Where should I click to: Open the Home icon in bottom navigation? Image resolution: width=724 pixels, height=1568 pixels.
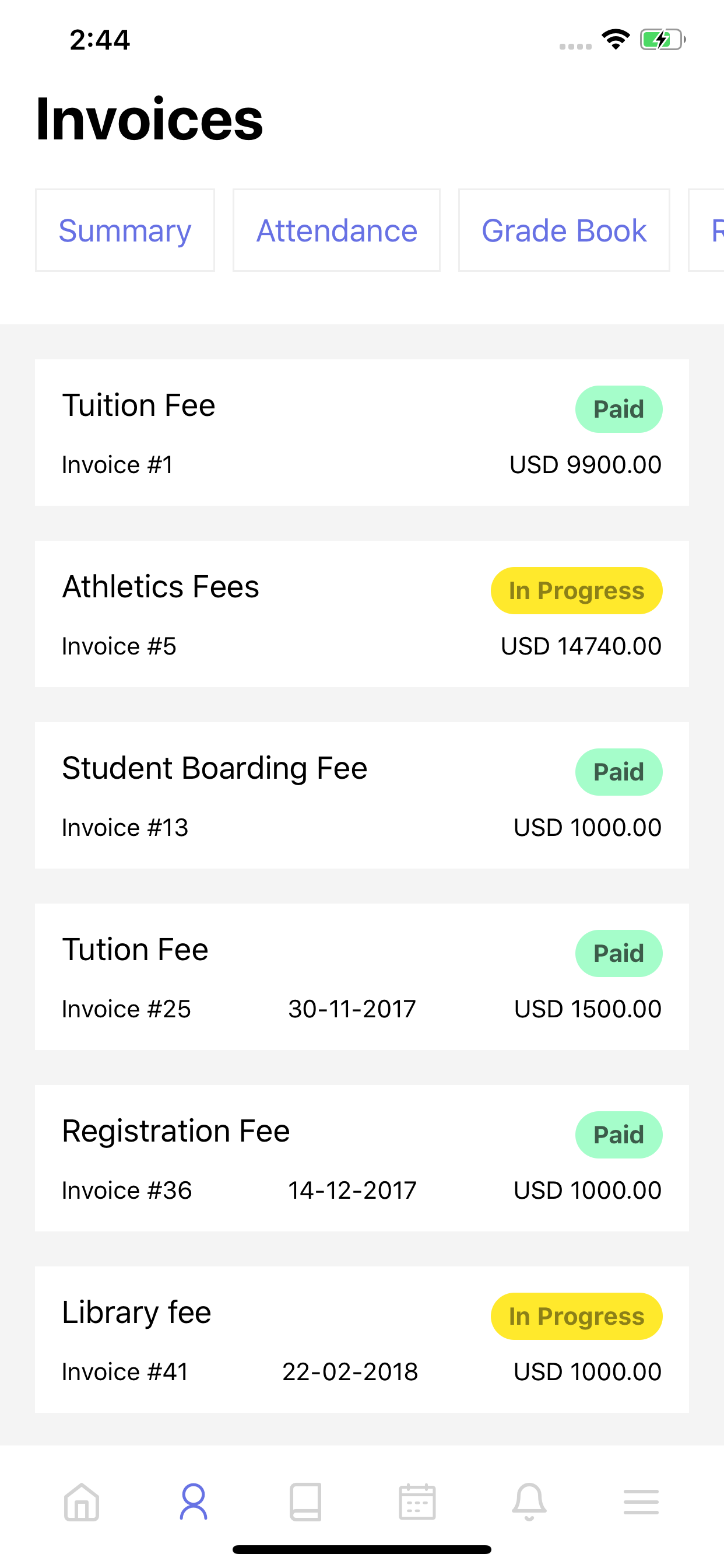point(82,1501)
